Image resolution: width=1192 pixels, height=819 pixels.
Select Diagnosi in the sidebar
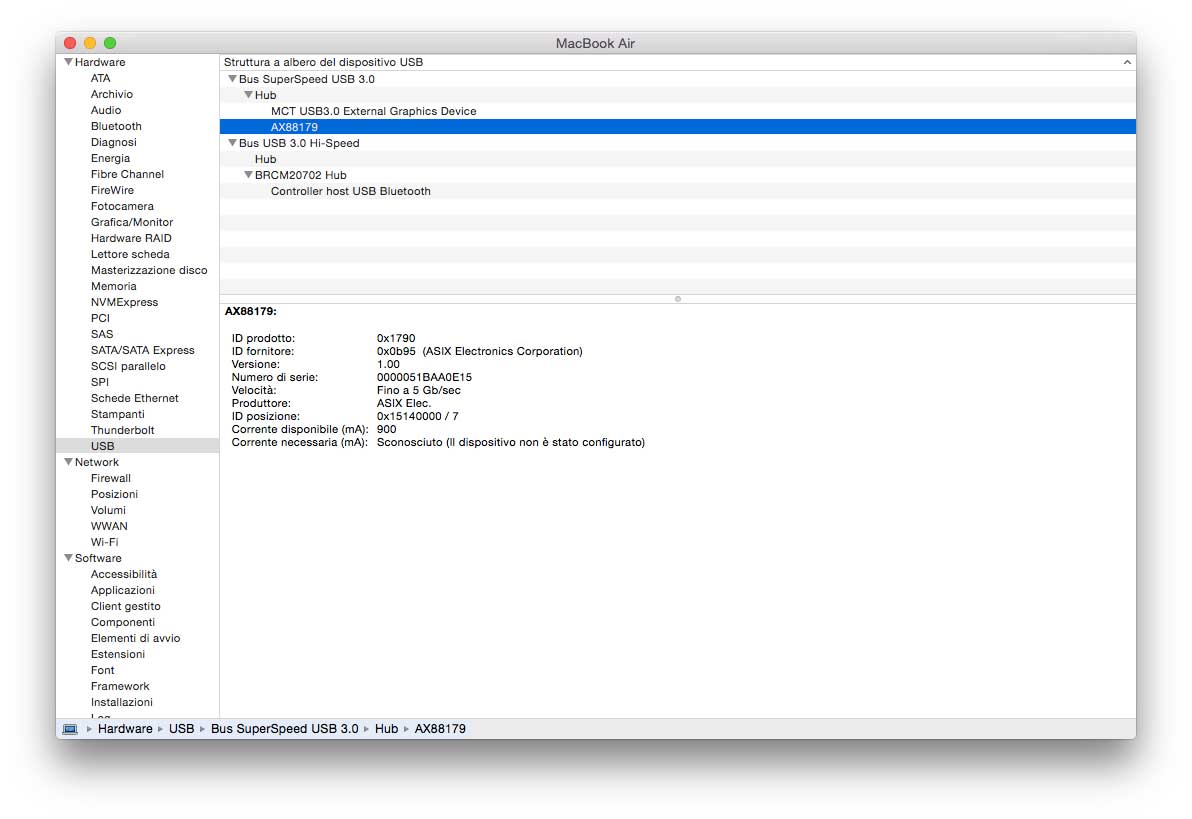click(x=114, y=141)
